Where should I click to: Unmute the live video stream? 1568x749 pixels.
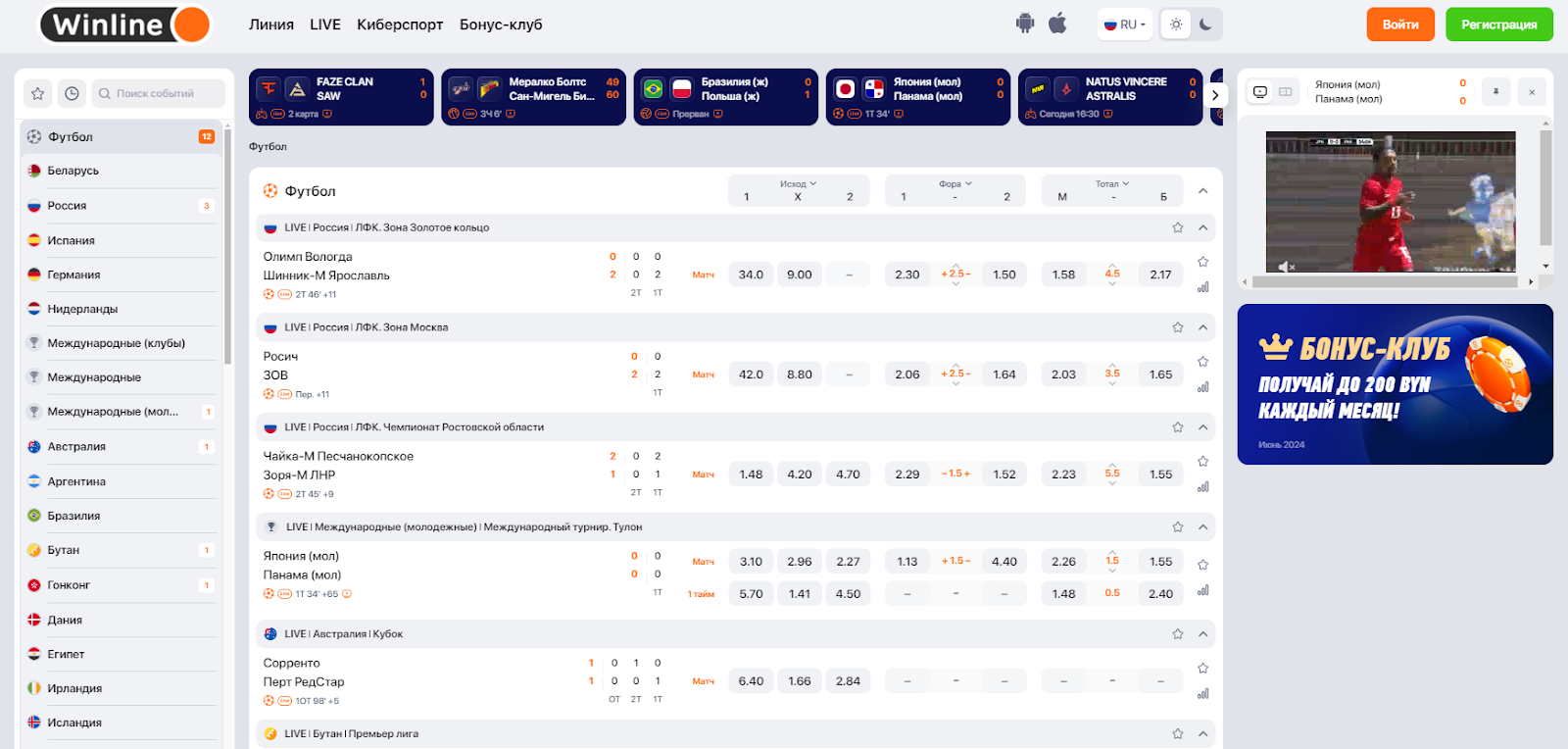click(1287, 267)
